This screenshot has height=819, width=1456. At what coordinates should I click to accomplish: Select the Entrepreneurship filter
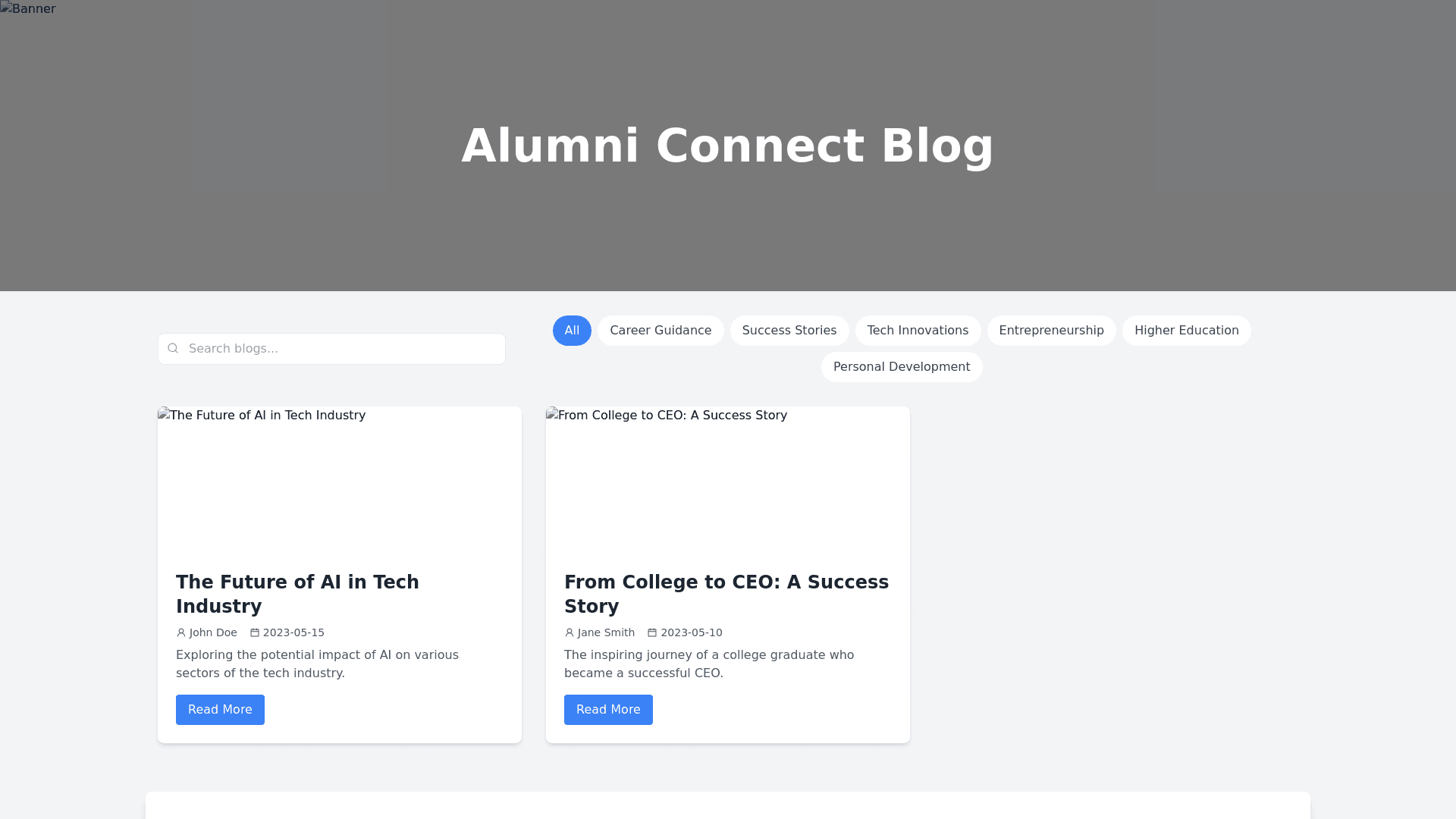pos(1051,331)
